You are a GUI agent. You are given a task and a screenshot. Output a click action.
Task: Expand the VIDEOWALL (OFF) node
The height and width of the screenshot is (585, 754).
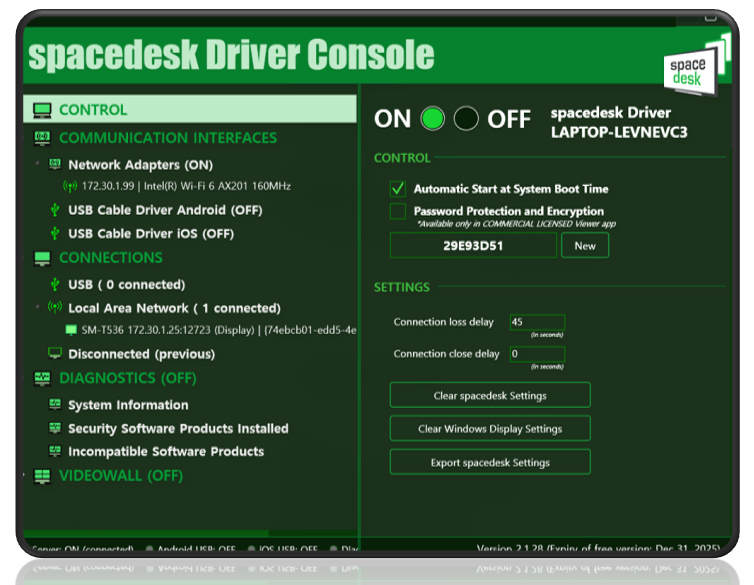(24, 475)
